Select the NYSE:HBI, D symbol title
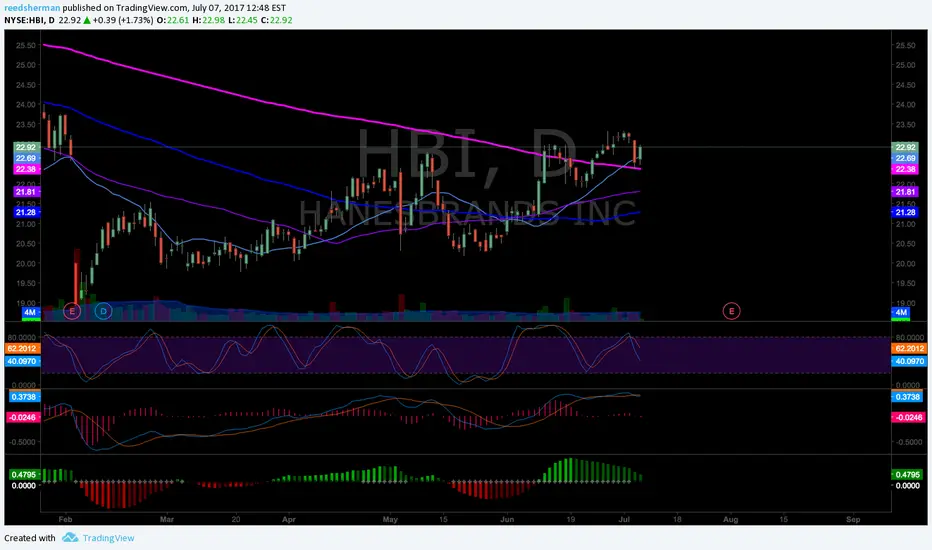 click(30, 20)
